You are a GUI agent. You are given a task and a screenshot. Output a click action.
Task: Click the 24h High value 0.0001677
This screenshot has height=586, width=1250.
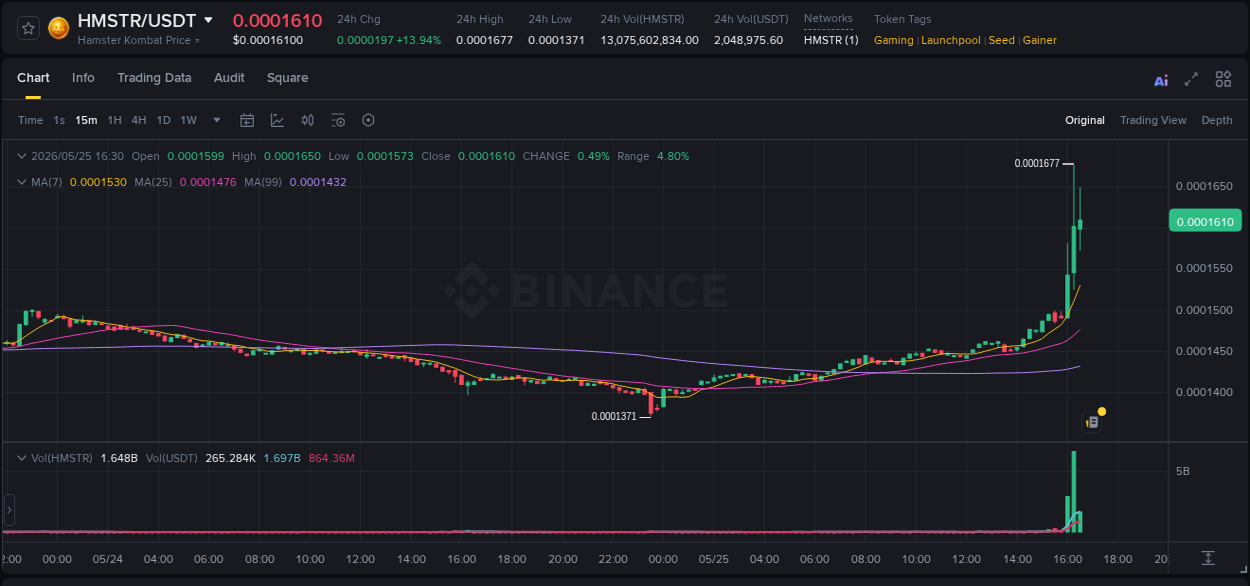coord(484,40)
